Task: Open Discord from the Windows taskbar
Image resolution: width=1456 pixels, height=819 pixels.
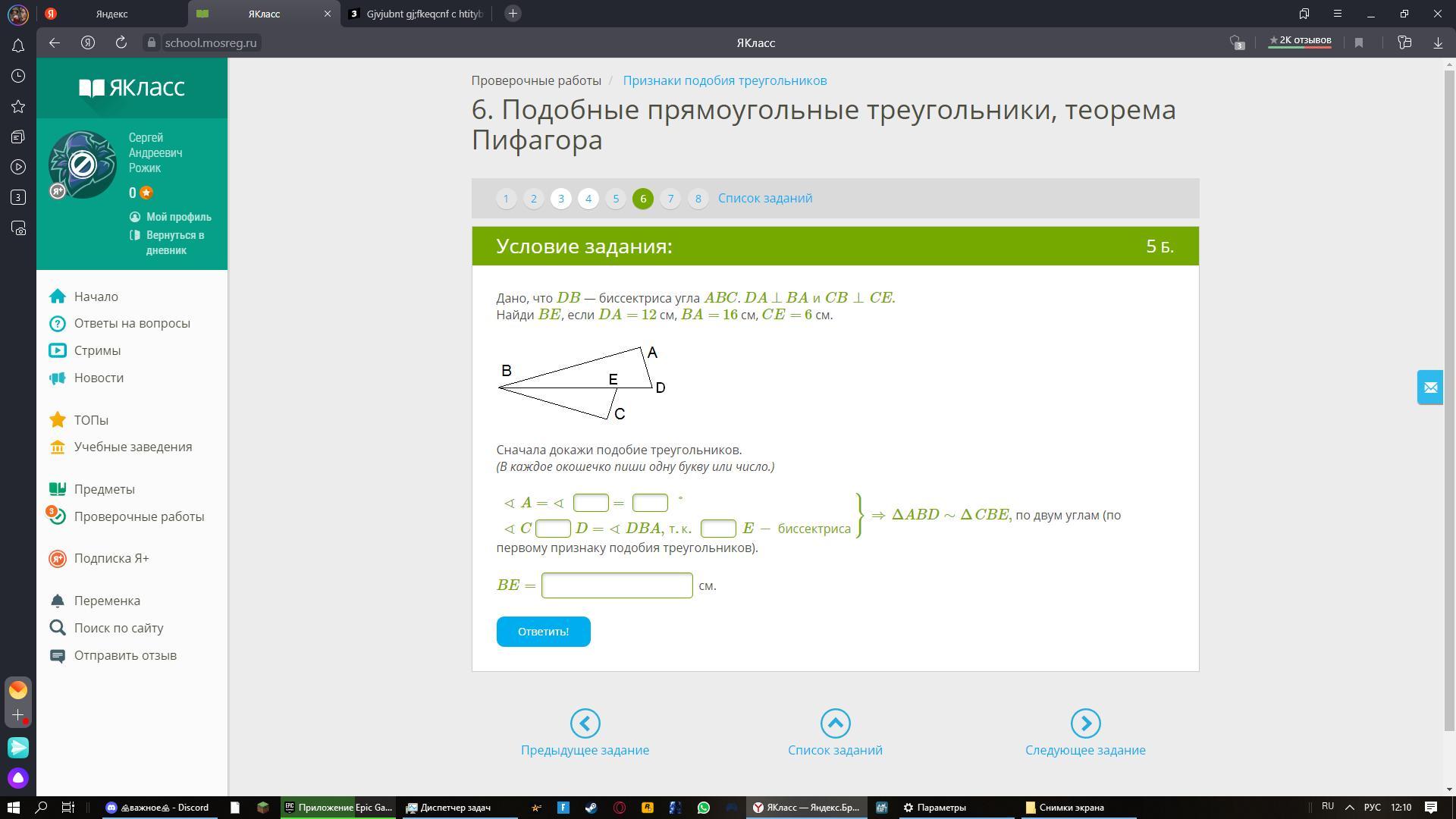Action: point(158,808)
